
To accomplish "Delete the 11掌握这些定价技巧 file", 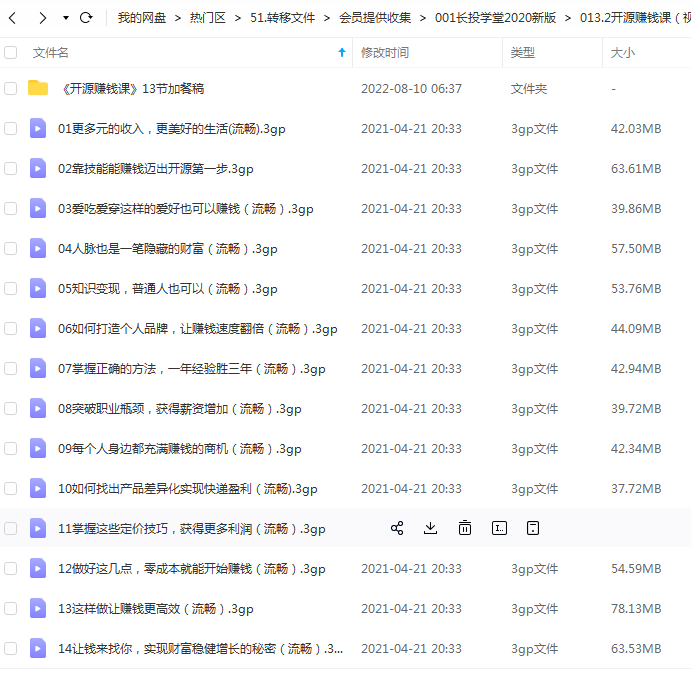I will coord(465,528).
